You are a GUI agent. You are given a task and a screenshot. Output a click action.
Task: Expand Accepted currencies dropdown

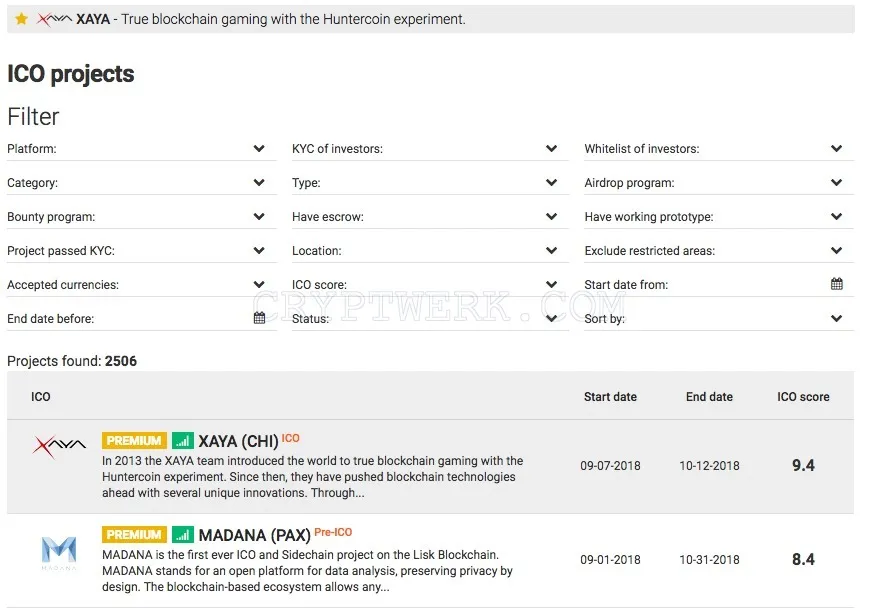[142, 285]
